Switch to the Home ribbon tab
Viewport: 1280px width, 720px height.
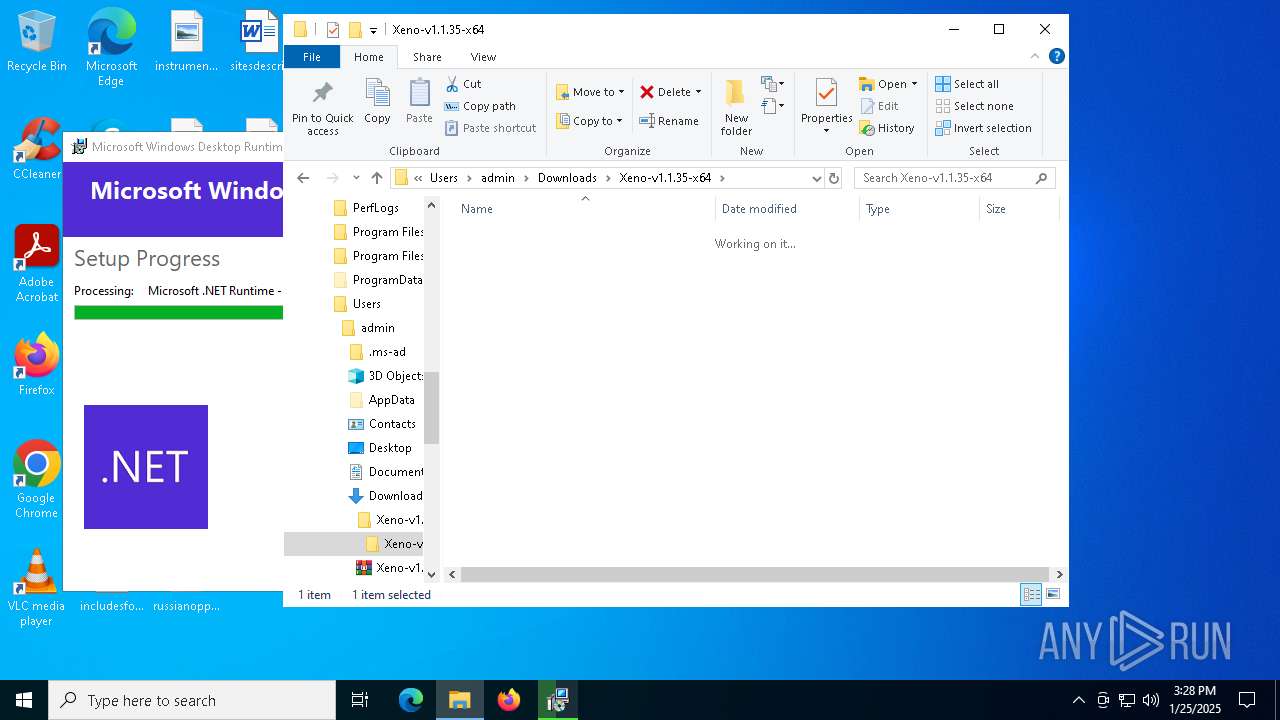tap(368, 57)
